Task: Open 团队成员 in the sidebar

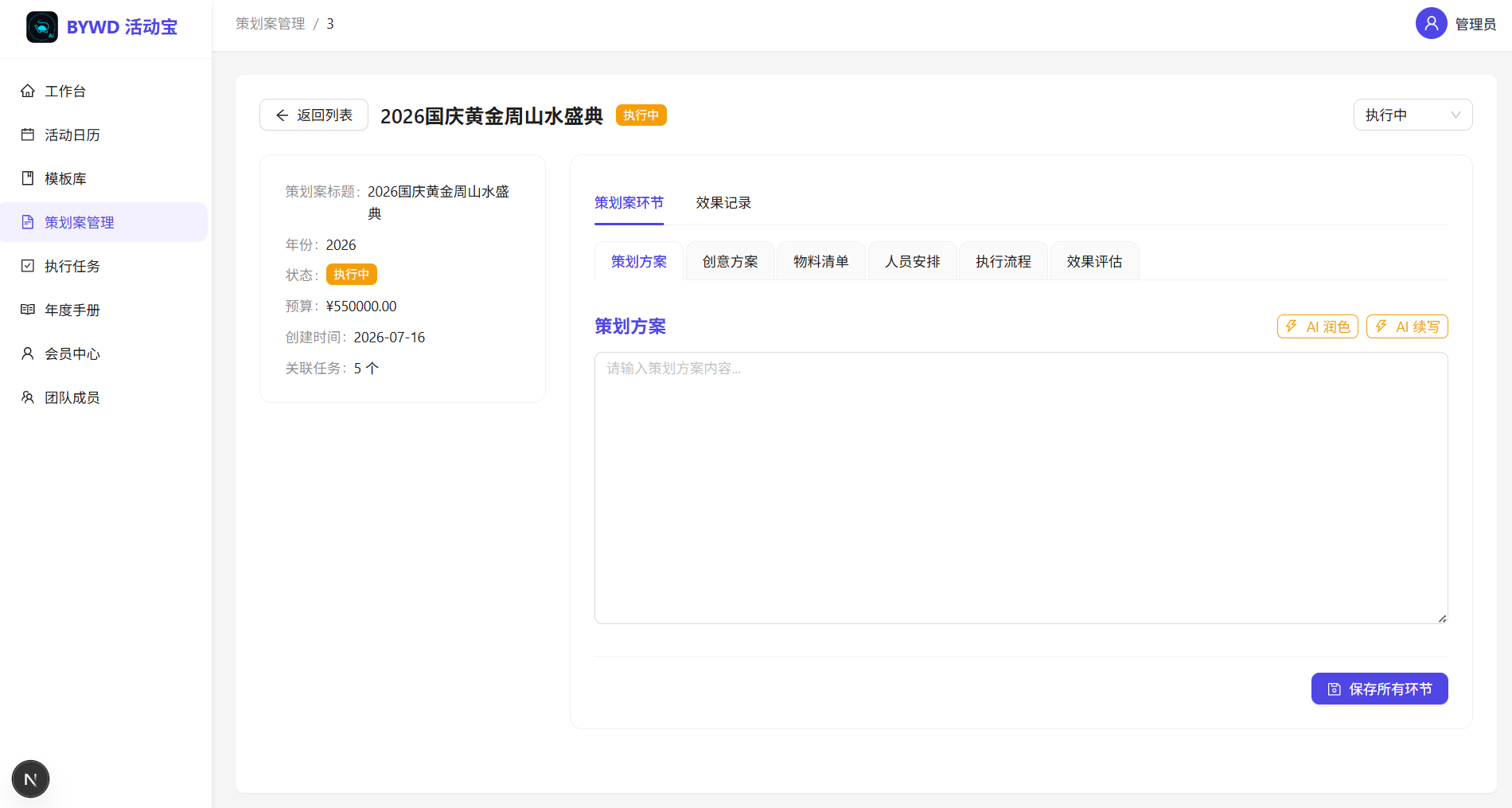Action: 104,397
